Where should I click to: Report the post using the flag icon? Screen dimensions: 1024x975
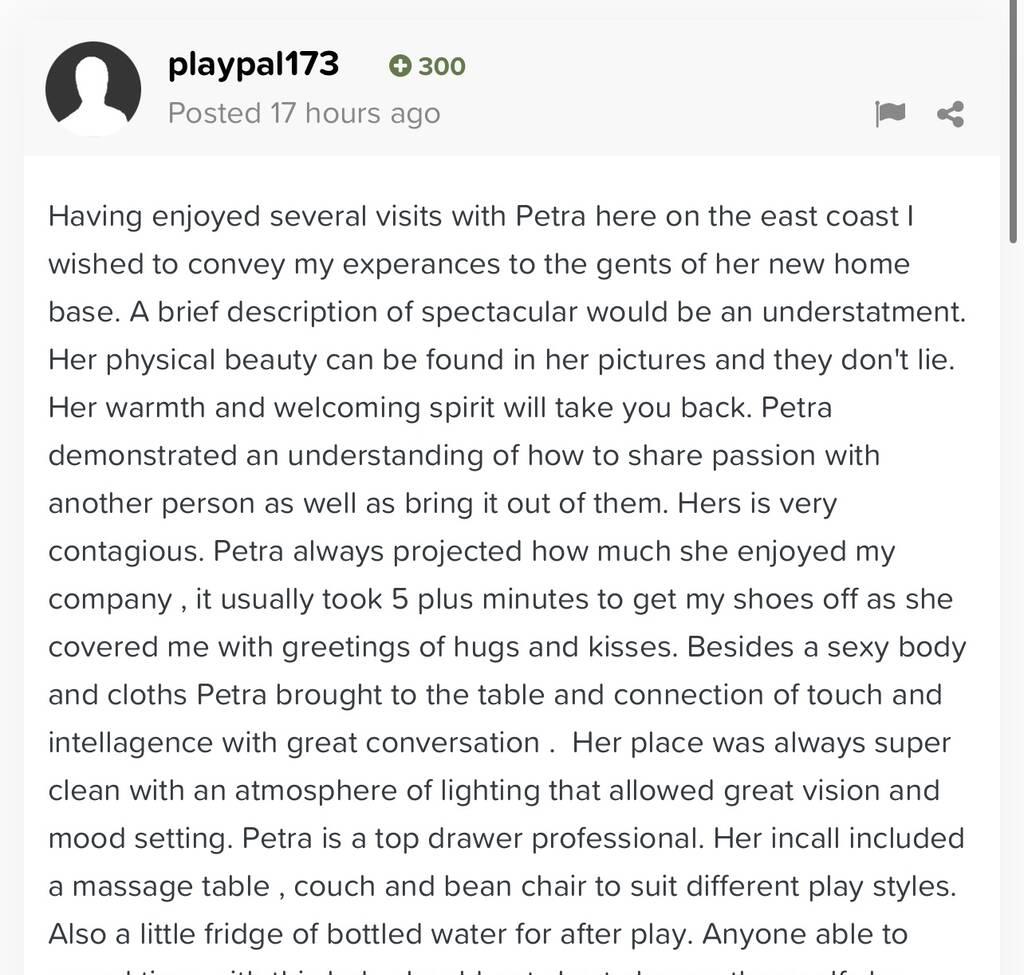point(890,114)
